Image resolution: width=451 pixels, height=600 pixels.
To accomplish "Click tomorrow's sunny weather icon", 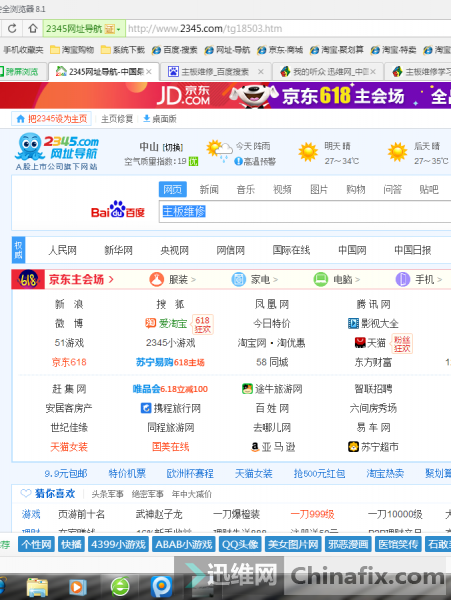I will (308, 152).
